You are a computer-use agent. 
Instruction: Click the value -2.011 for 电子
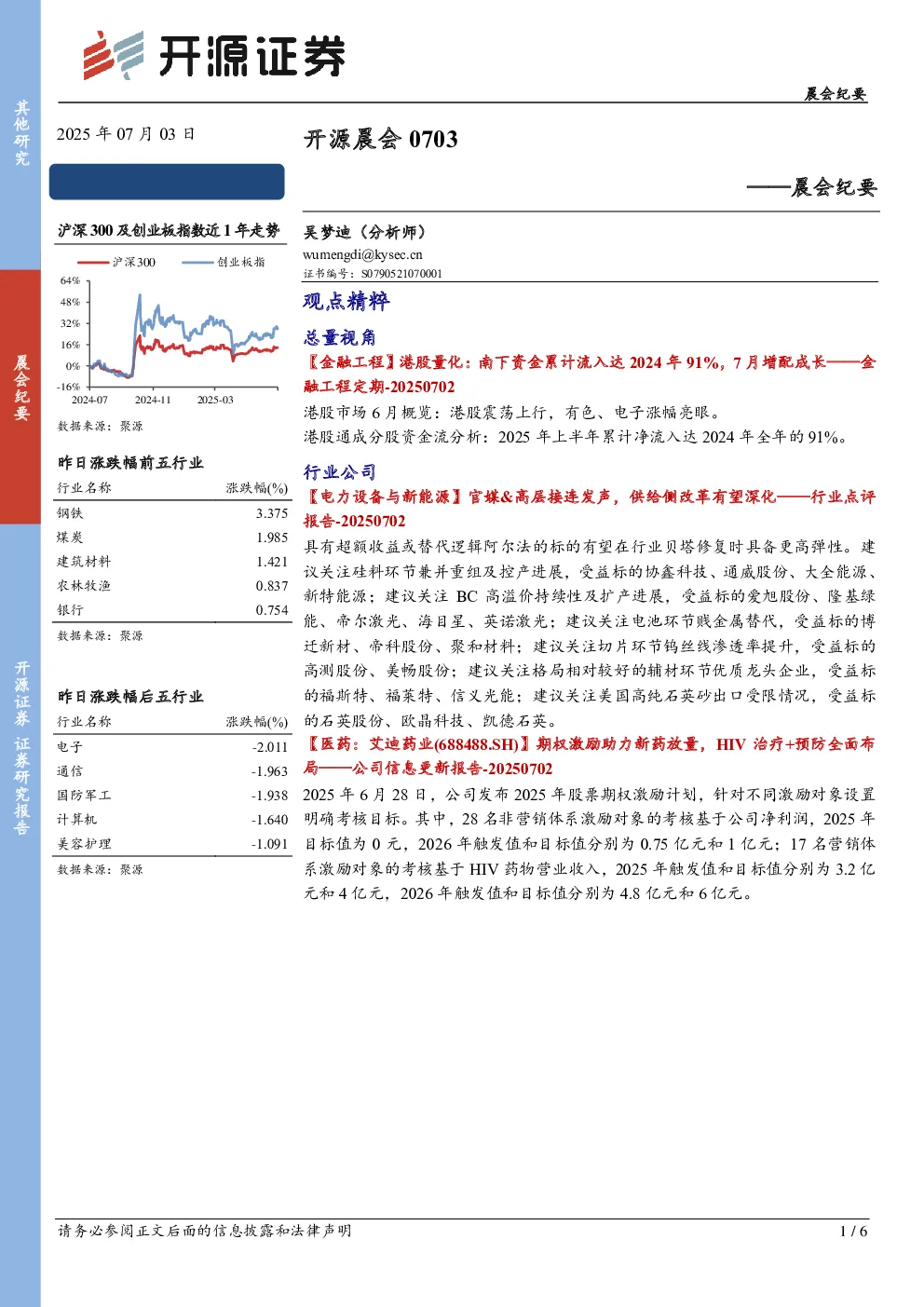click(x=270, y=747)
